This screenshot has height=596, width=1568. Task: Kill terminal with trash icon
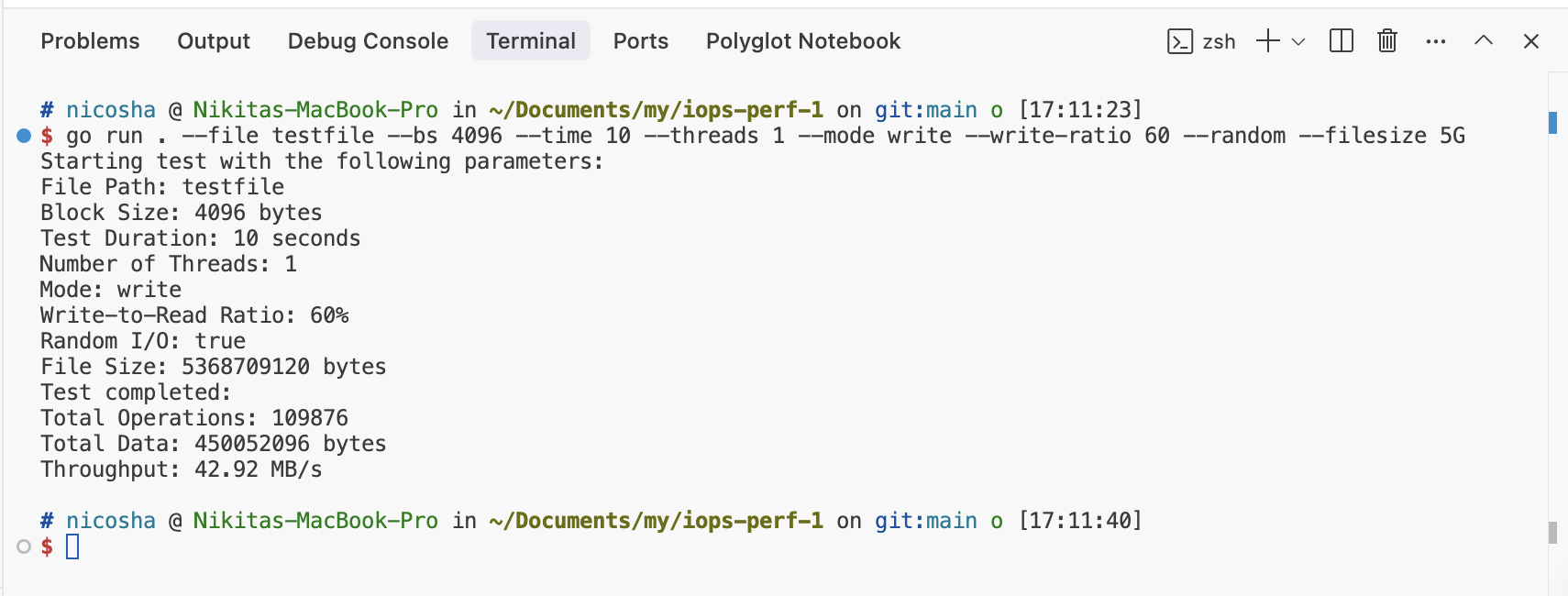coord(1387,41)
